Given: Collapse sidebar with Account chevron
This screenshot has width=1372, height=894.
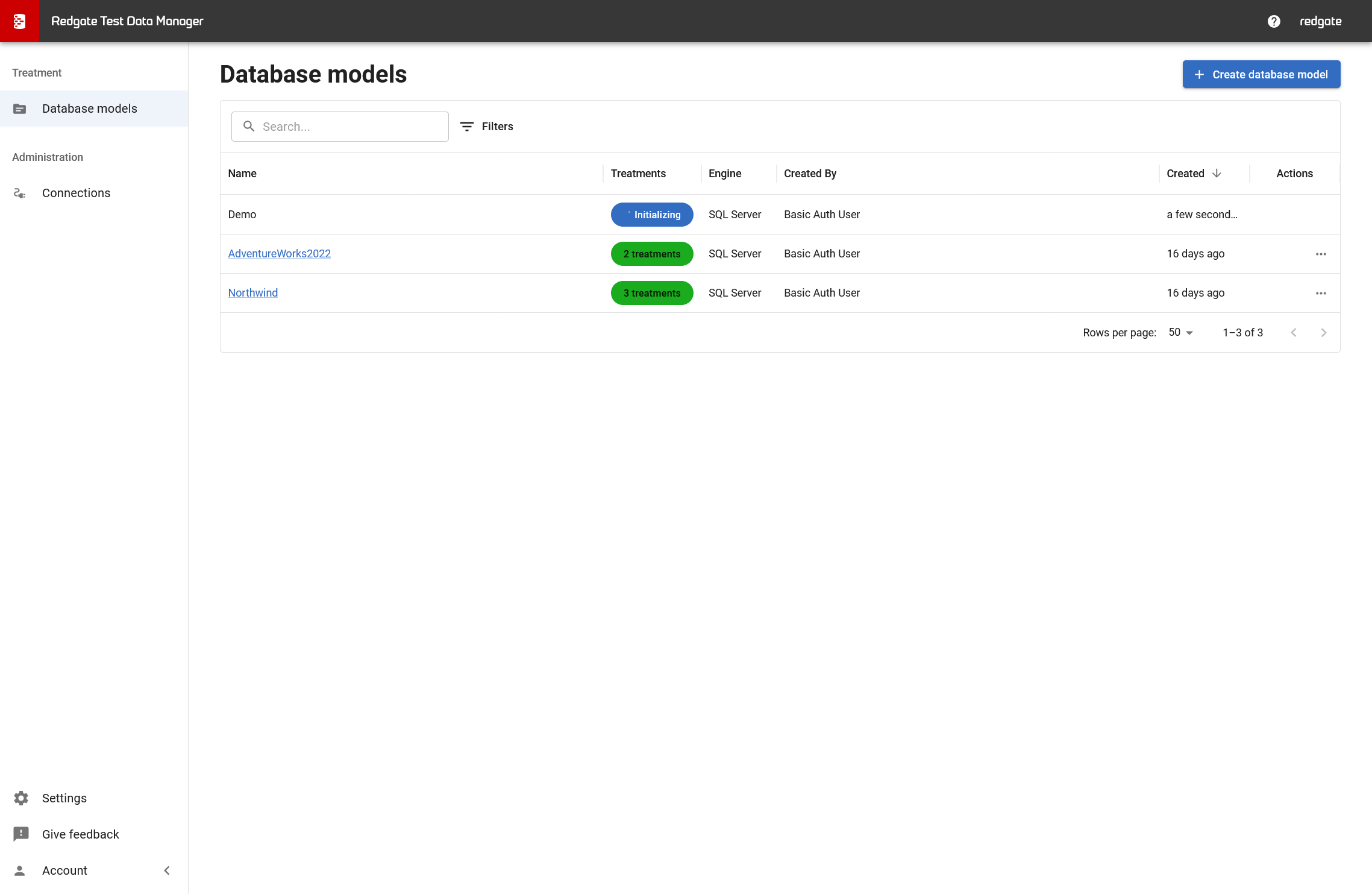Looking at the screenshot, I should [167, 870].
